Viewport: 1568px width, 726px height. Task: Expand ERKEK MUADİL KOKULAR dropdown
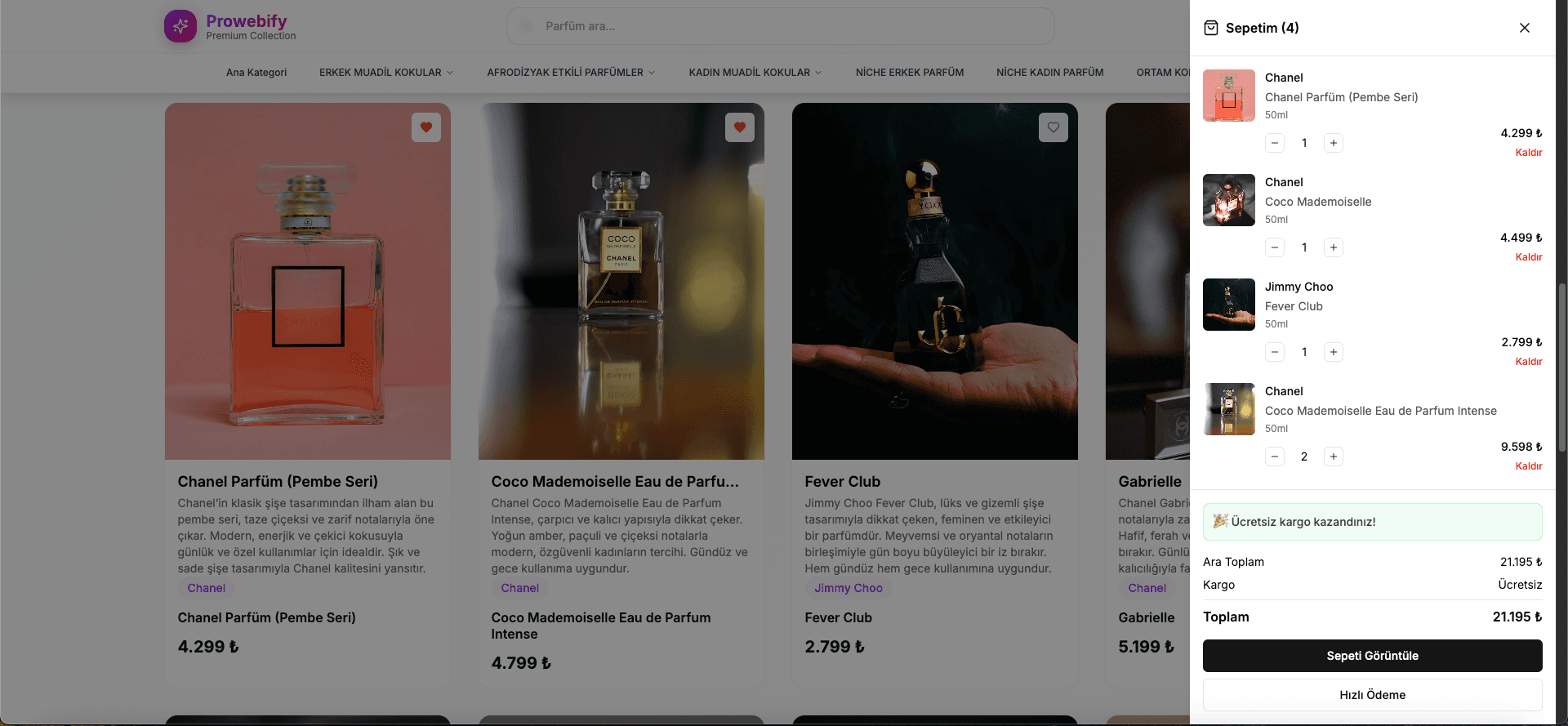point(385,73)
